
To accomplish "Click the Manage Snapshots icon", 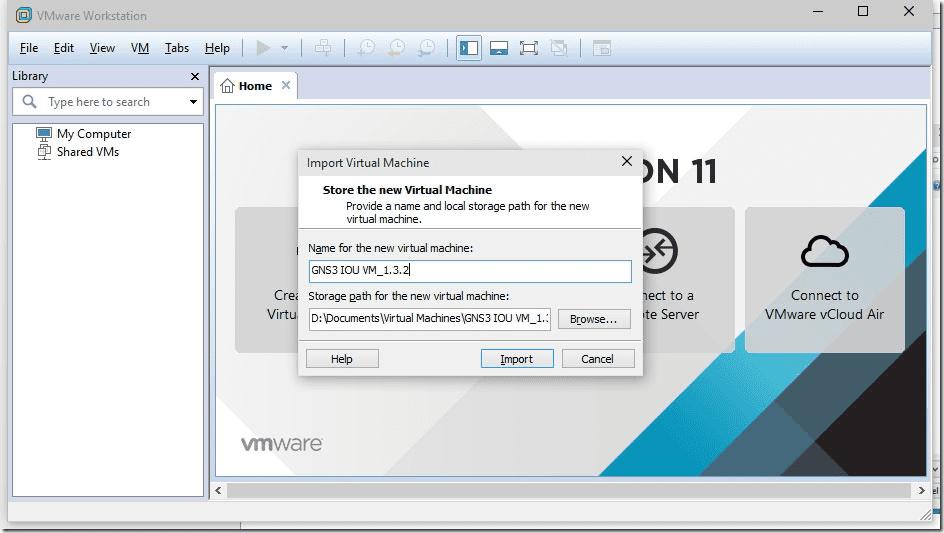I will tap(426, 48).
